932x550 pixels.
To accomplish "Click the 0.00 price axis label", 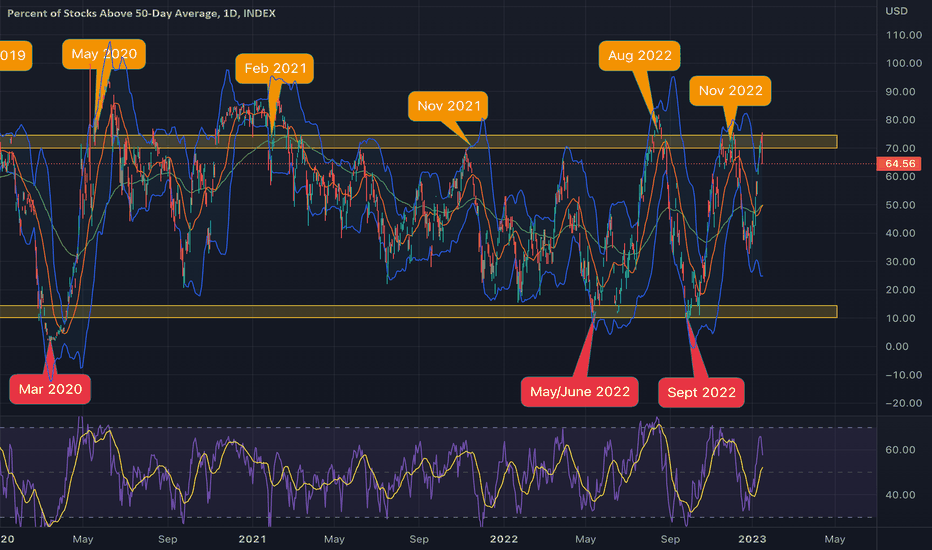I will tap(896, 347).
